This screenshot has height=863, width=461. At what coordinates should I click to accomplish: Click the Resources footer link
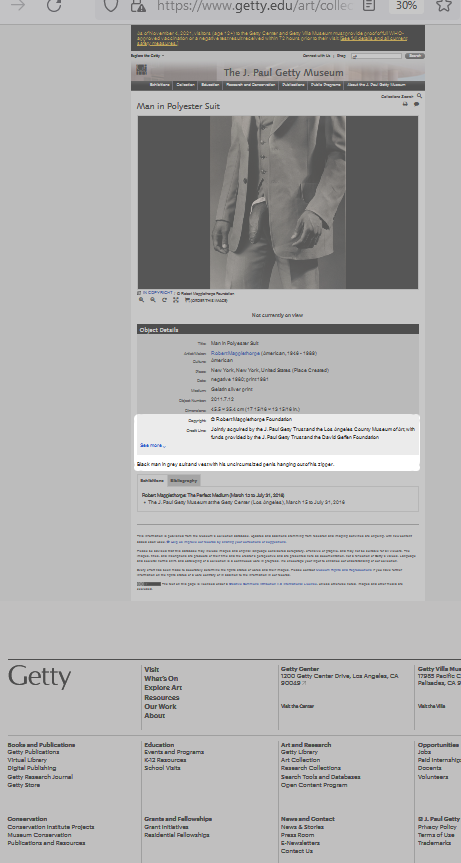[x=162, y=697]
